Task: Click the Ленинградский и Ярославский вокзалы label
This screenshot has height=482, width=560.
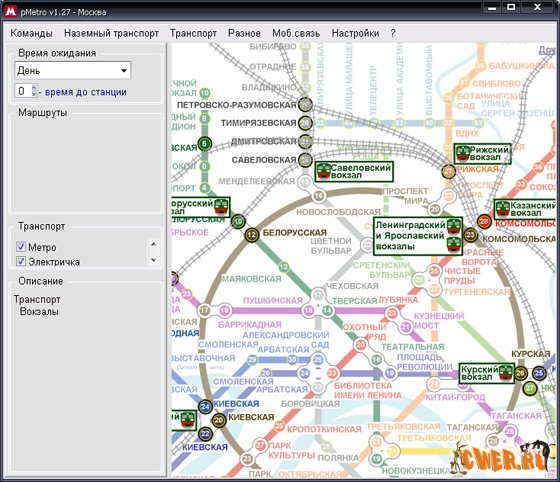Action: coord(410,236)
